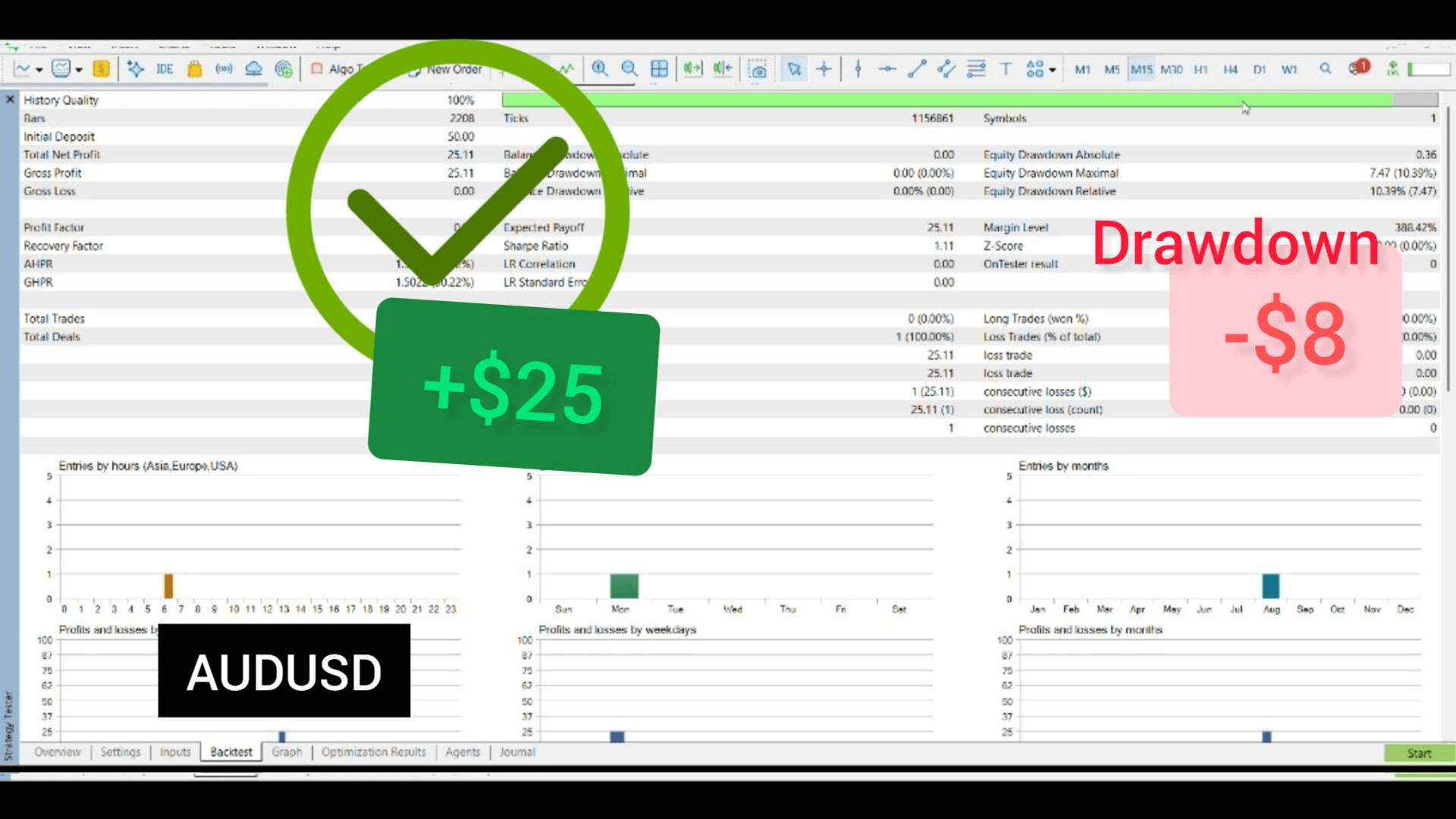Click the yellow dollar sign icon

(101, 69)
